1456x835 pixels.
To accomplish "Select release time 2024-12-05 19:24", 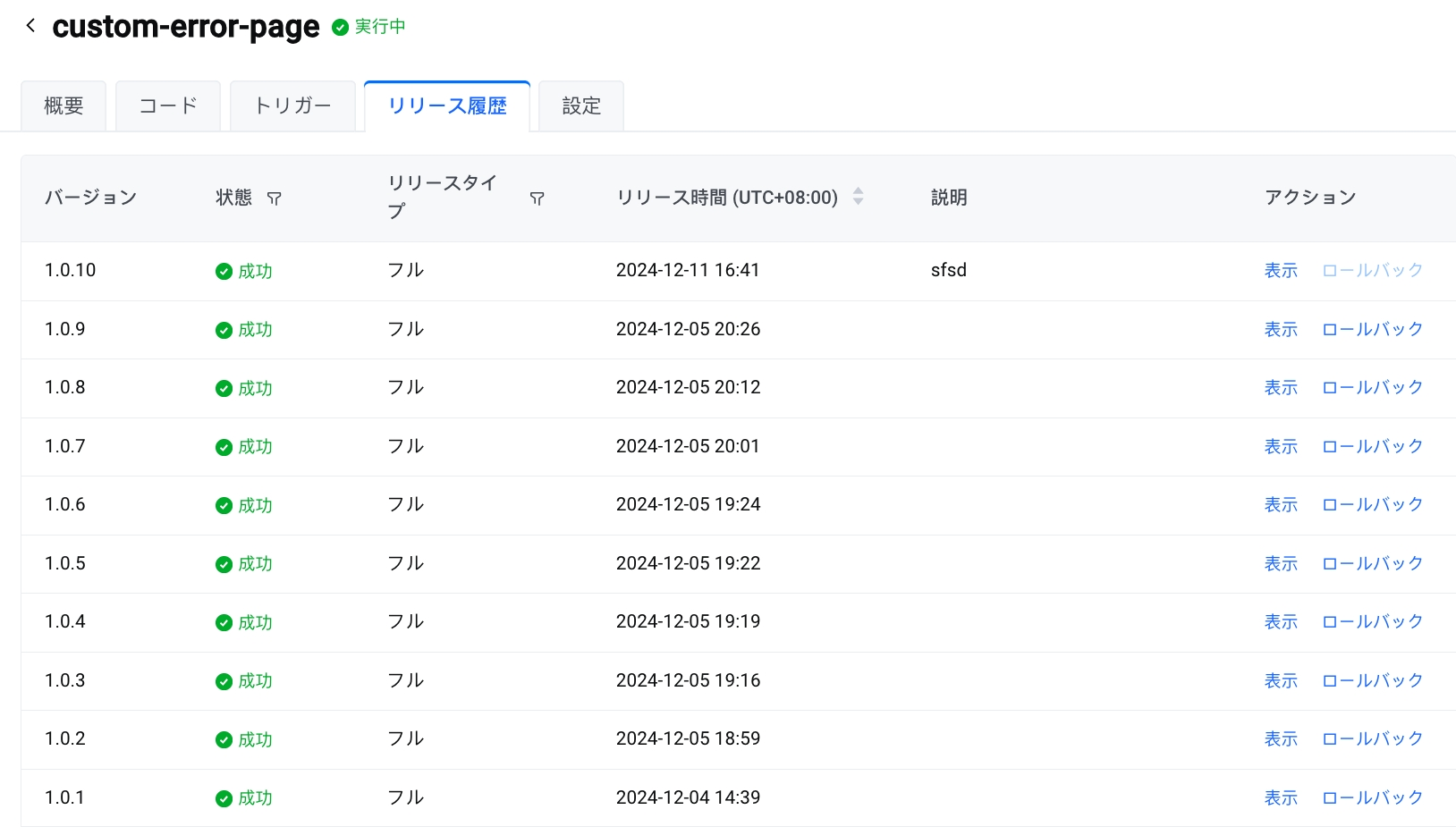I will coord(689,504).
